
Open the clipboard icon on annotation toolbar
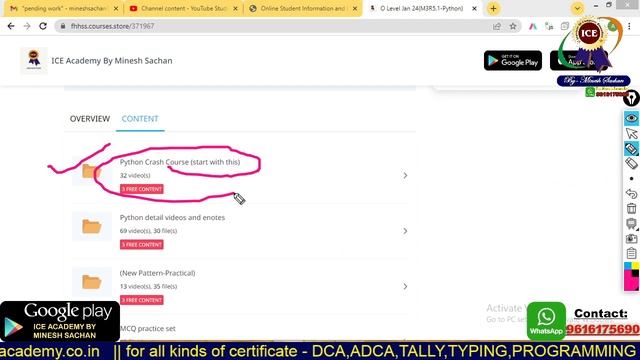tap(631, 253)
